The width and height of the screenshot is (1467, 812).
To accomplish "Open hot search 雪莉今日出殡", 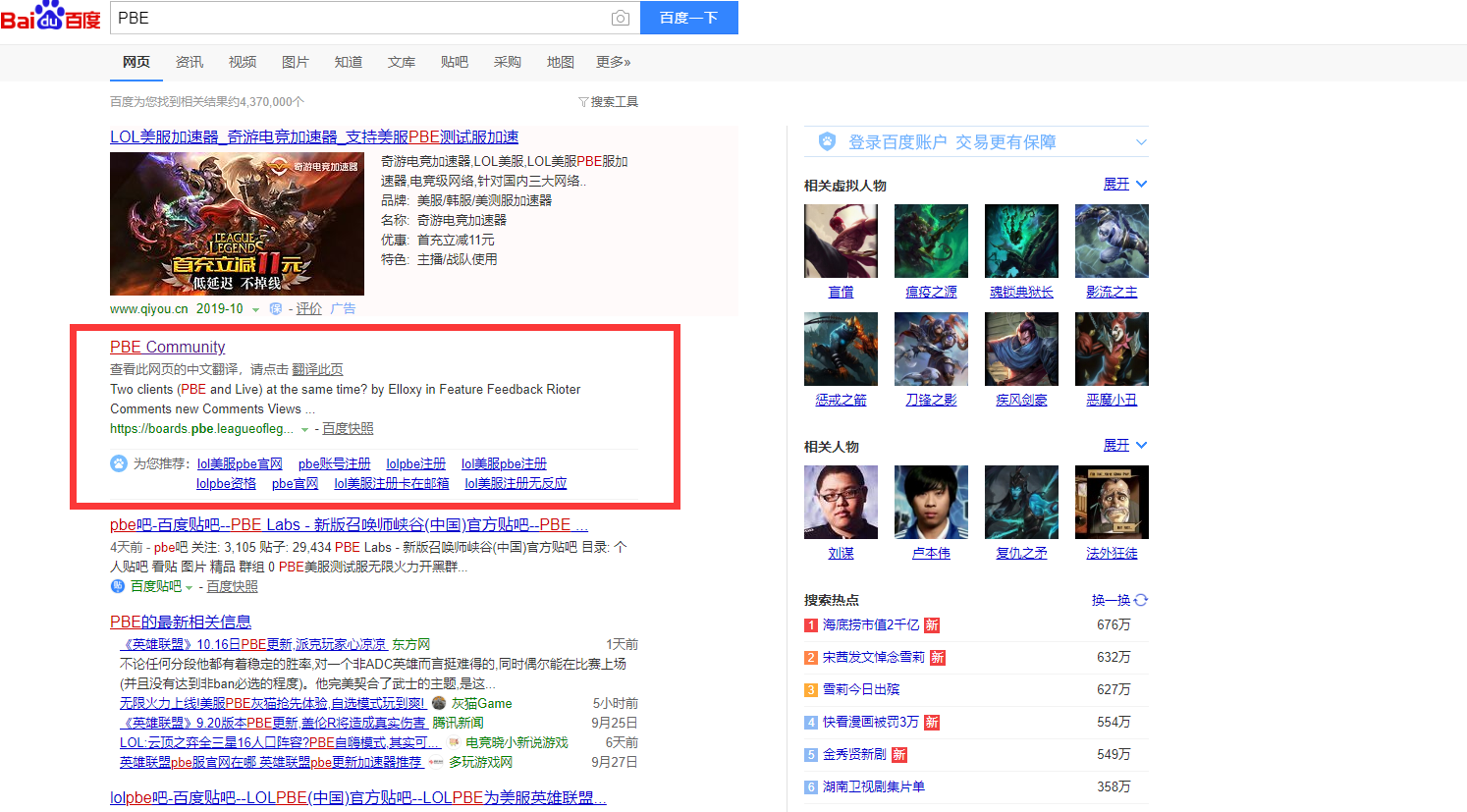I will coord(861,689).
